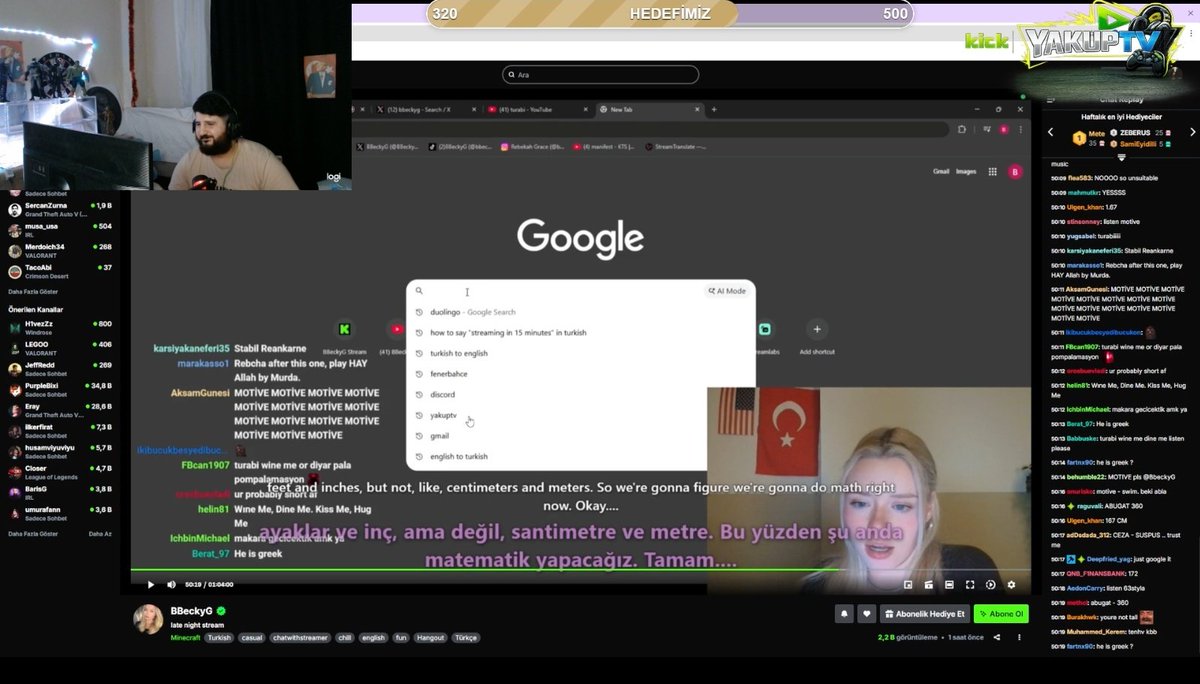Mute the stream volume speaker icon

tap(171, 584)
